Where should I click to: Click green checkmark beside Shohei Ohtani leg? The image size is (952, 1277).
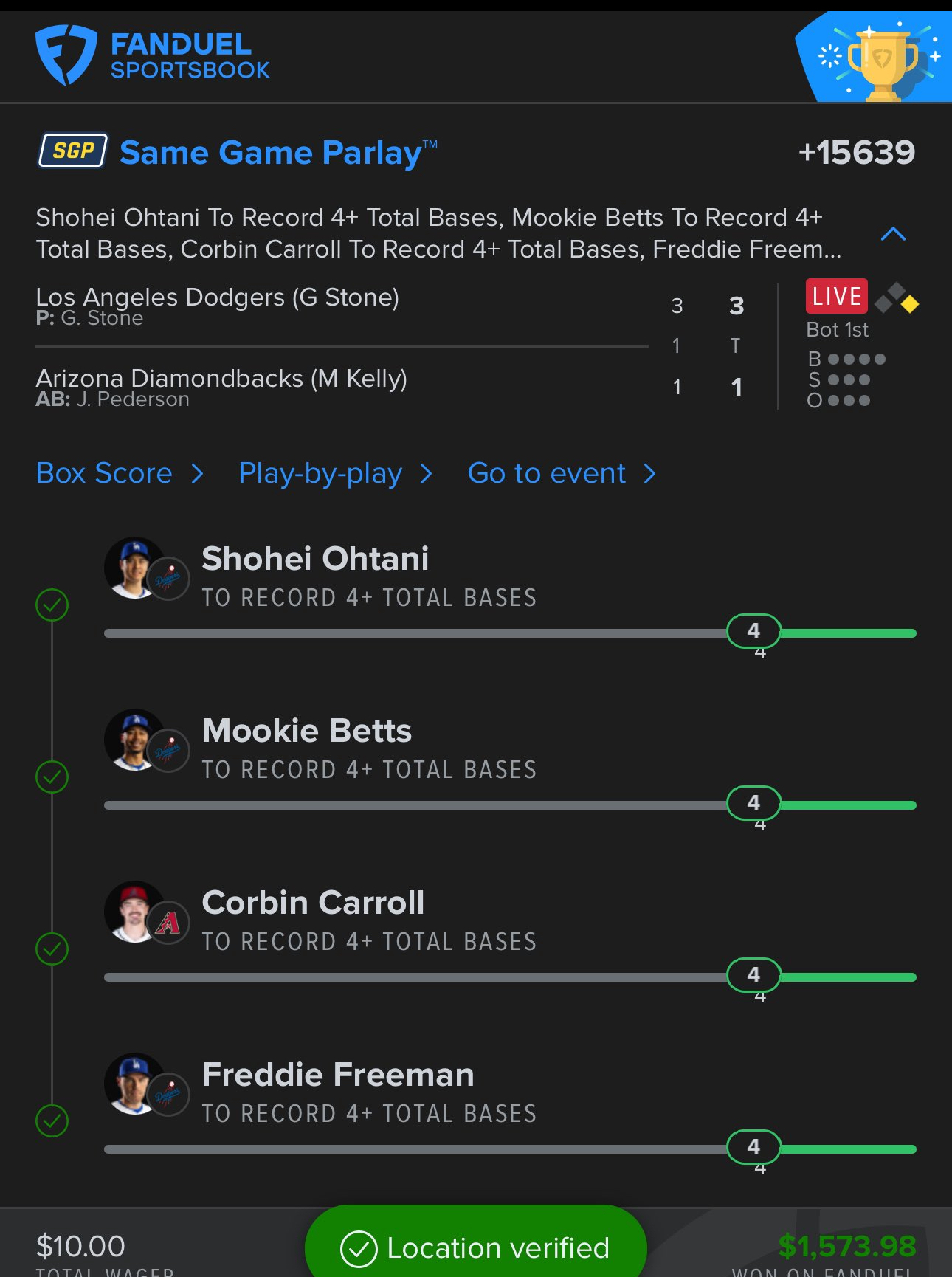pyautogui.click(x=52, y=605)
